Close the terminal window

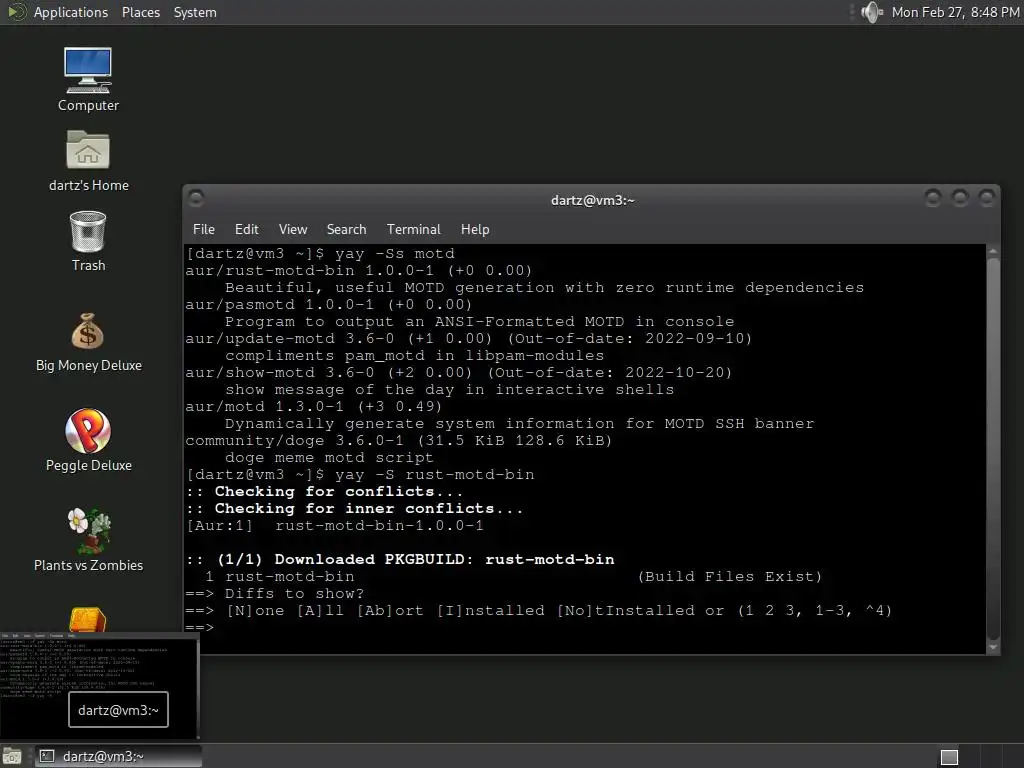986,197
